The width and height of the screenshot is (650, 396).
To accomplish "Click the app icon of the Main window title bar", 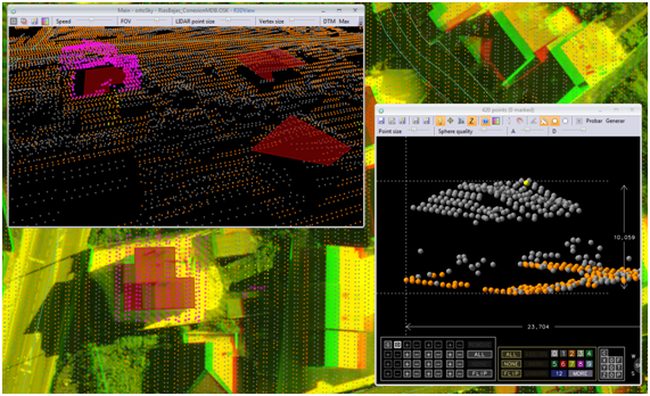I will [13, 11].
